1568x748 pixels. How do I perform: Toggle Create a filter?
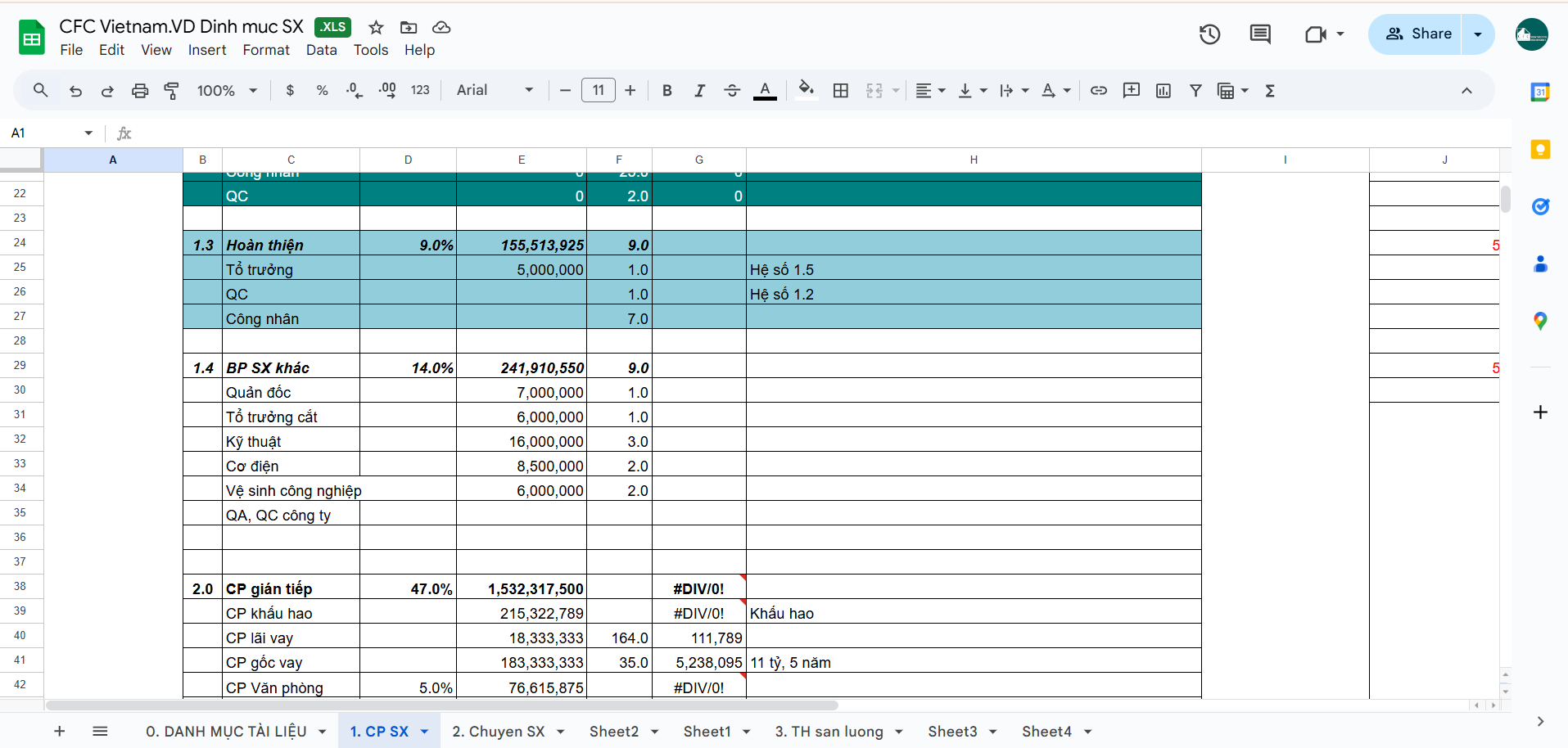[1195, 90]
